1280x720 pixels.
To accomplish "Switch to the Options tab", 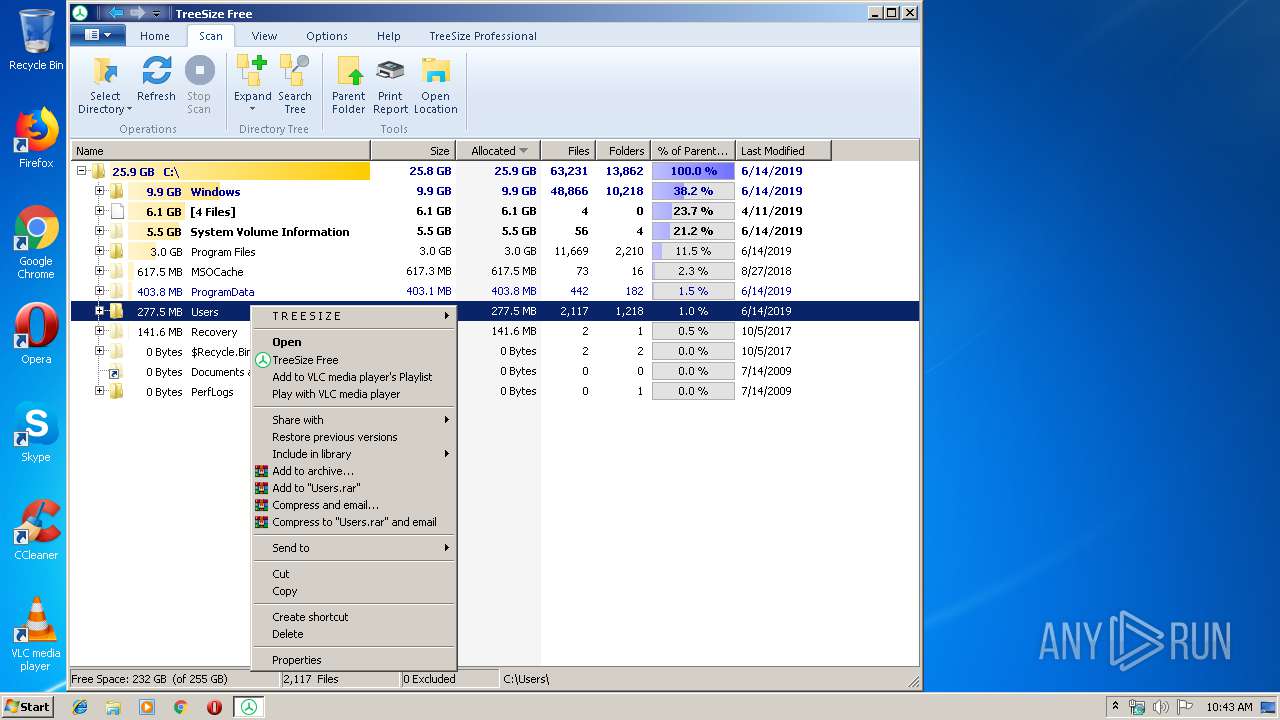I will (327, 36).
